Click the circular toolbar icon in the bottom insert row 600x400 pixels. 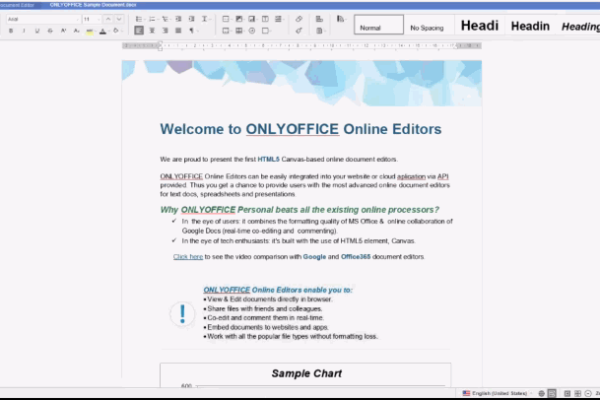[x=252, y=31]
